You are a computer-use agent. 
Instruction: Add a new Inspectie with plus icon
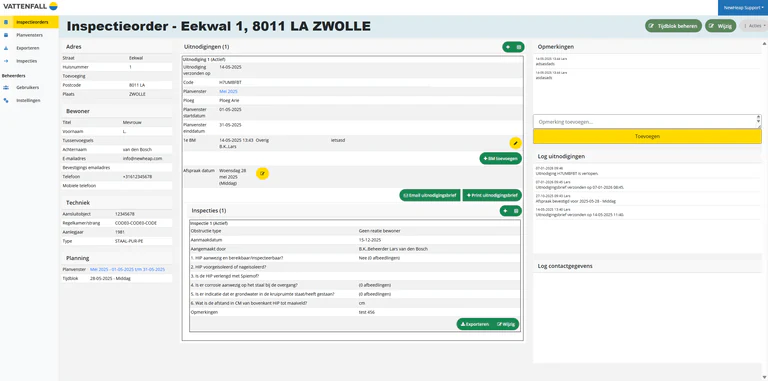click(x=505, y=211)
